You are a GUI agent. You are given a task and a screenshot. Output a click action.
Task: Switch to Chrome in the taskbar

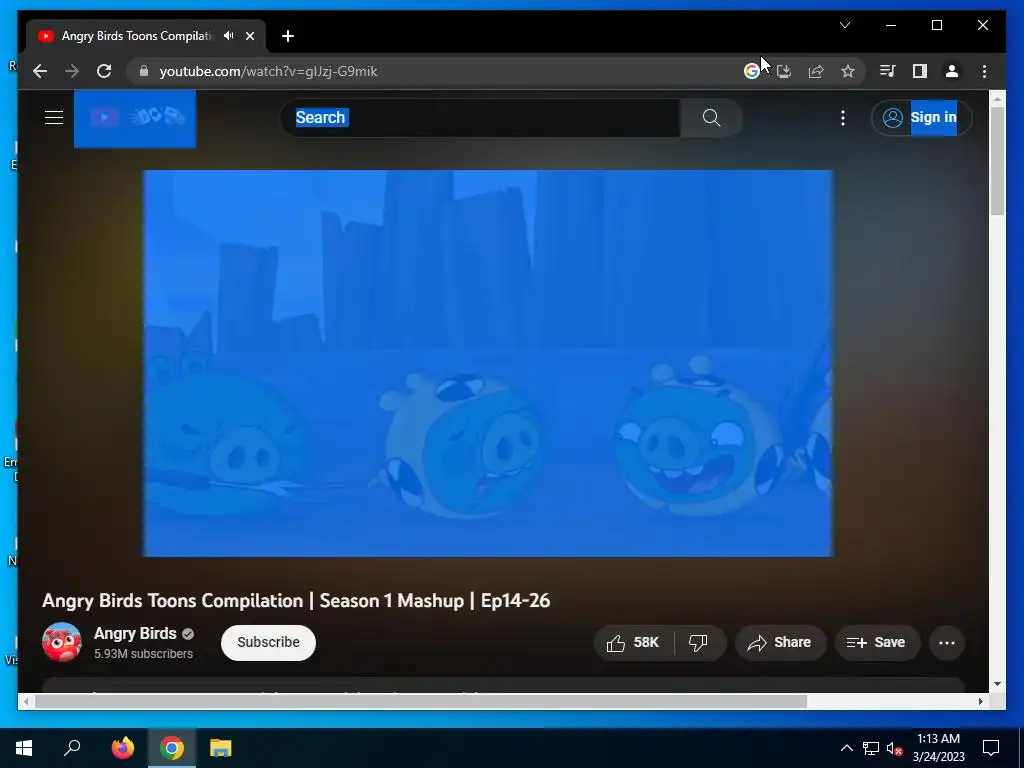[x=172, y=748]
